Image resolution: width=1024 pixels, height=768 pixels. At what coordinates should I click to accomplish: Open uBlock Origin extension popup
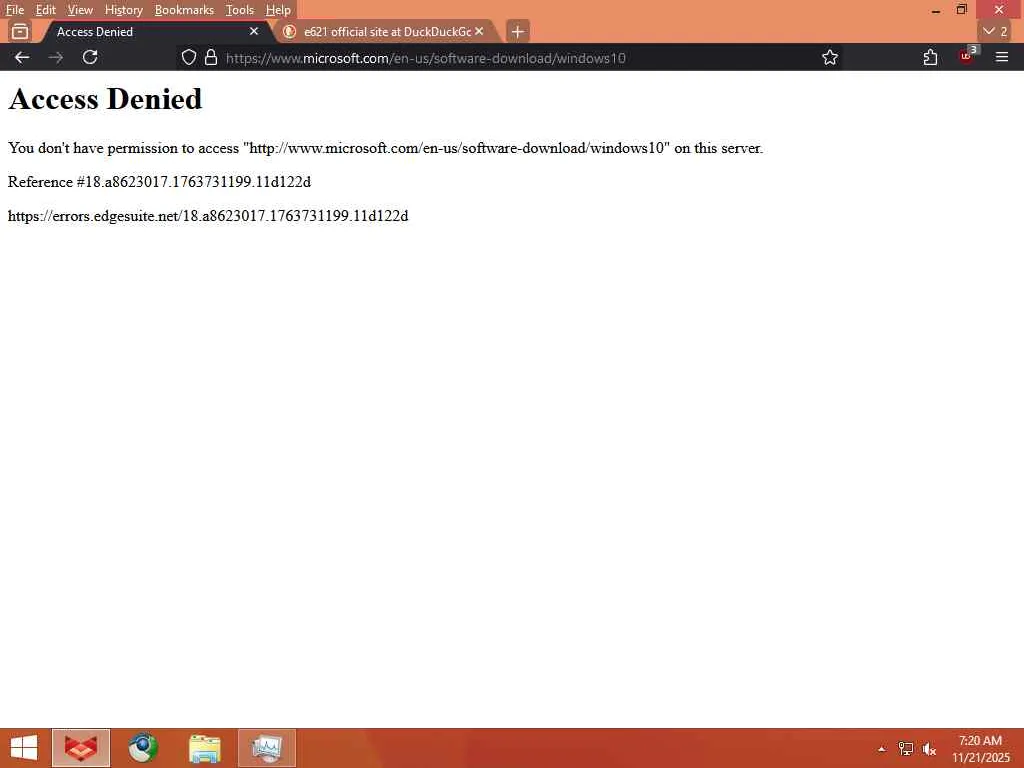coord(967,57)
